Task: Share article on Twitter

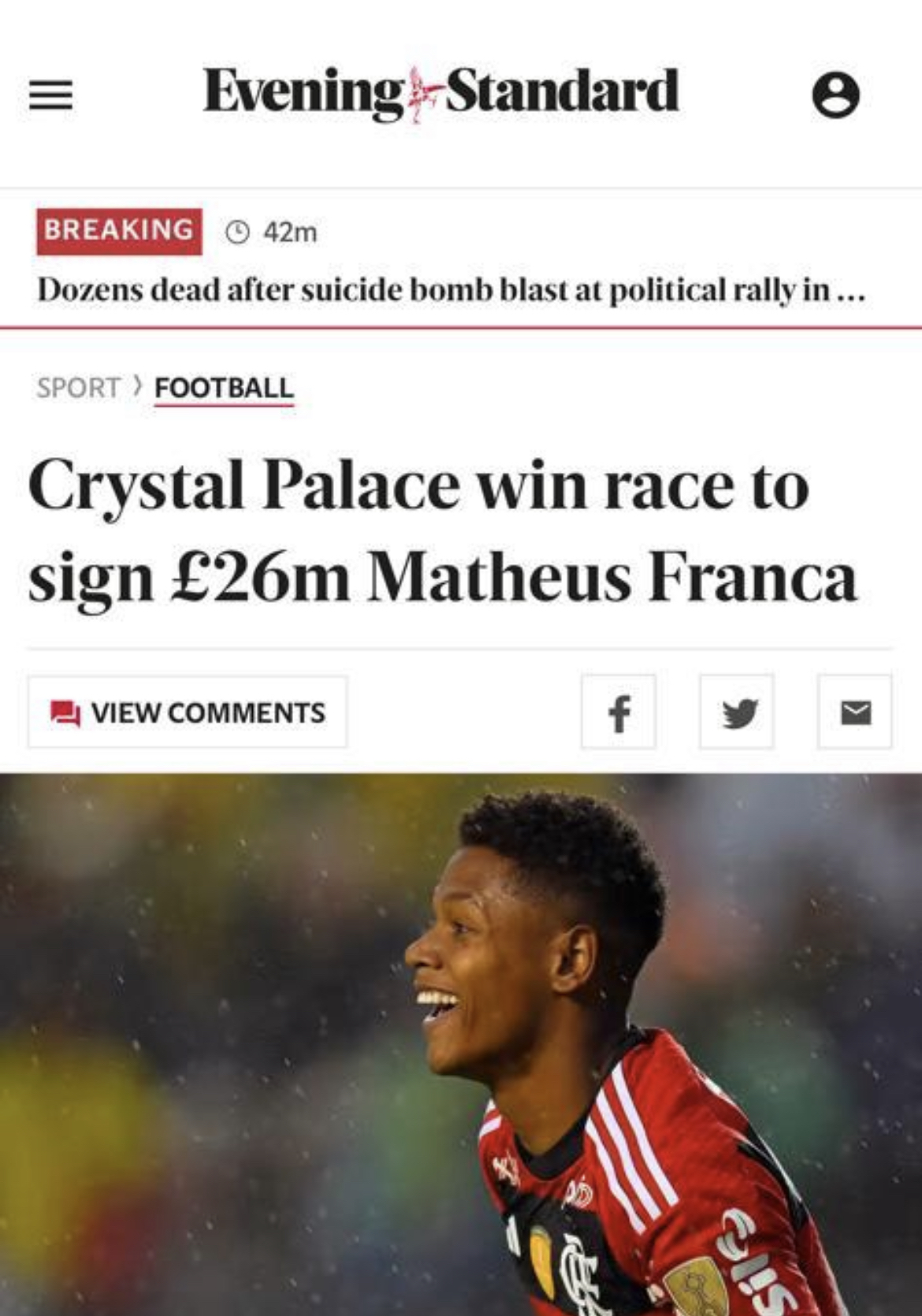Action: click(737, 712)
